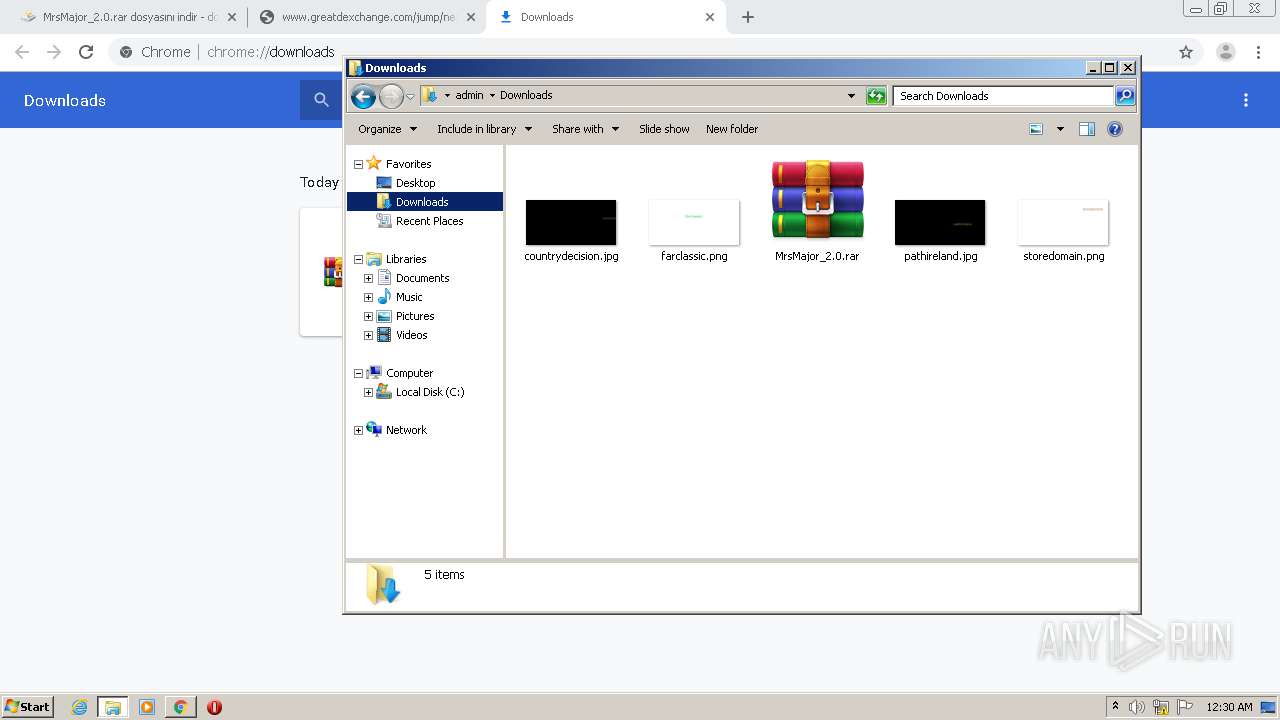Click Chrome's back navigation arrow
The width and height of the screenshot is (1280, 720).
22,52
